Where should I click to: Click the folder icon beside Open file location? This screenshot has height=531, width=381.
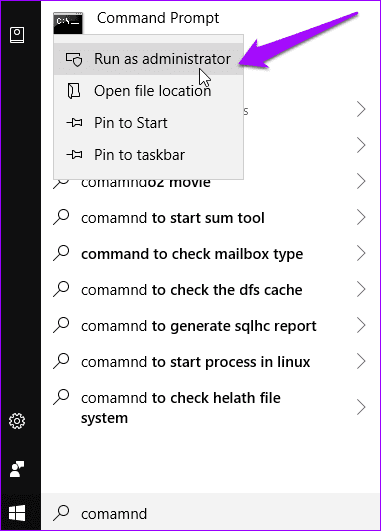pyautogui.click(x=74, y=91)
